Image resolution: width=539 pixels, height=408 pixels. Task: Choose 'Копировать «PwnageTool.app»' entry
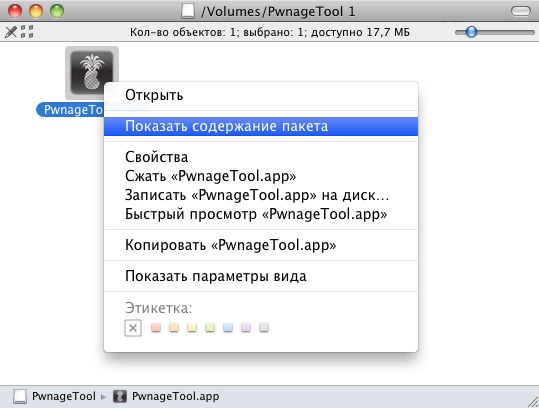click(261, 245)
